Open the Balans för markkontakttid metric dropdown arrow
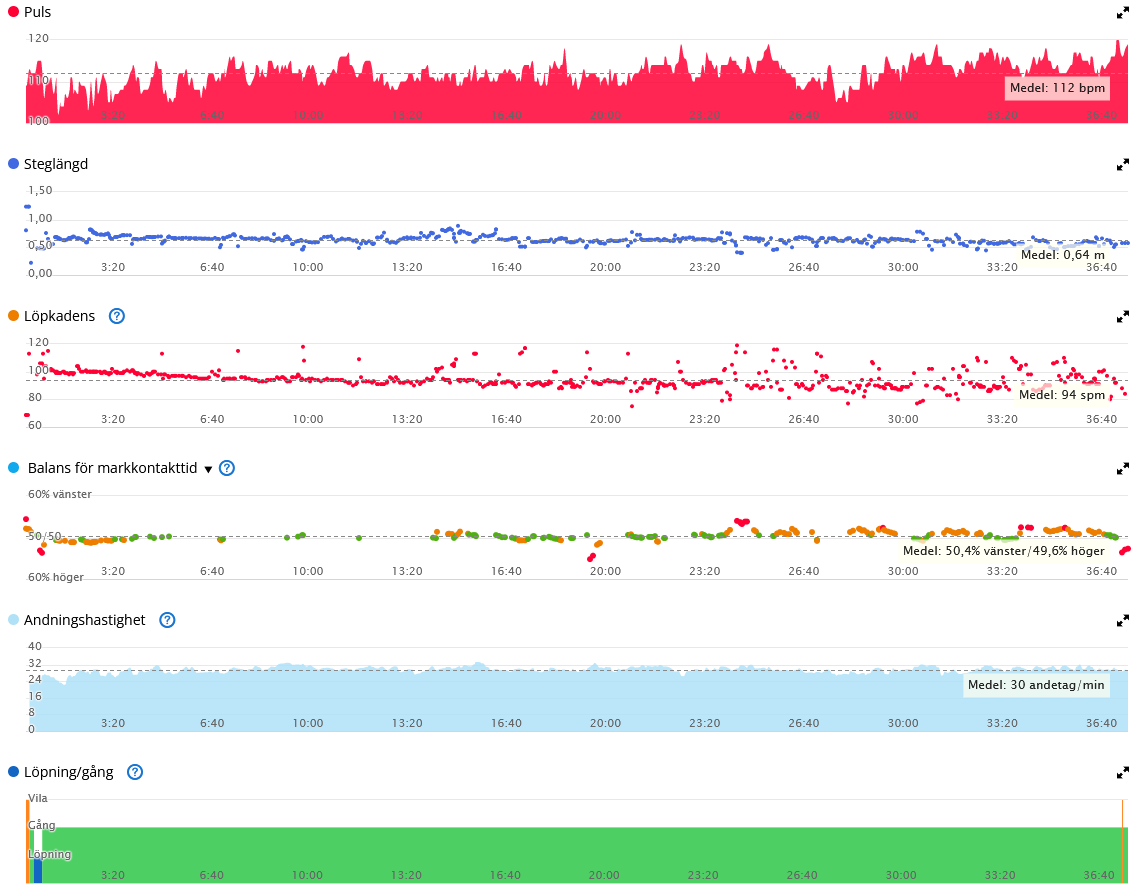This screenshot has height=891, width=1139. pos(208,469)
